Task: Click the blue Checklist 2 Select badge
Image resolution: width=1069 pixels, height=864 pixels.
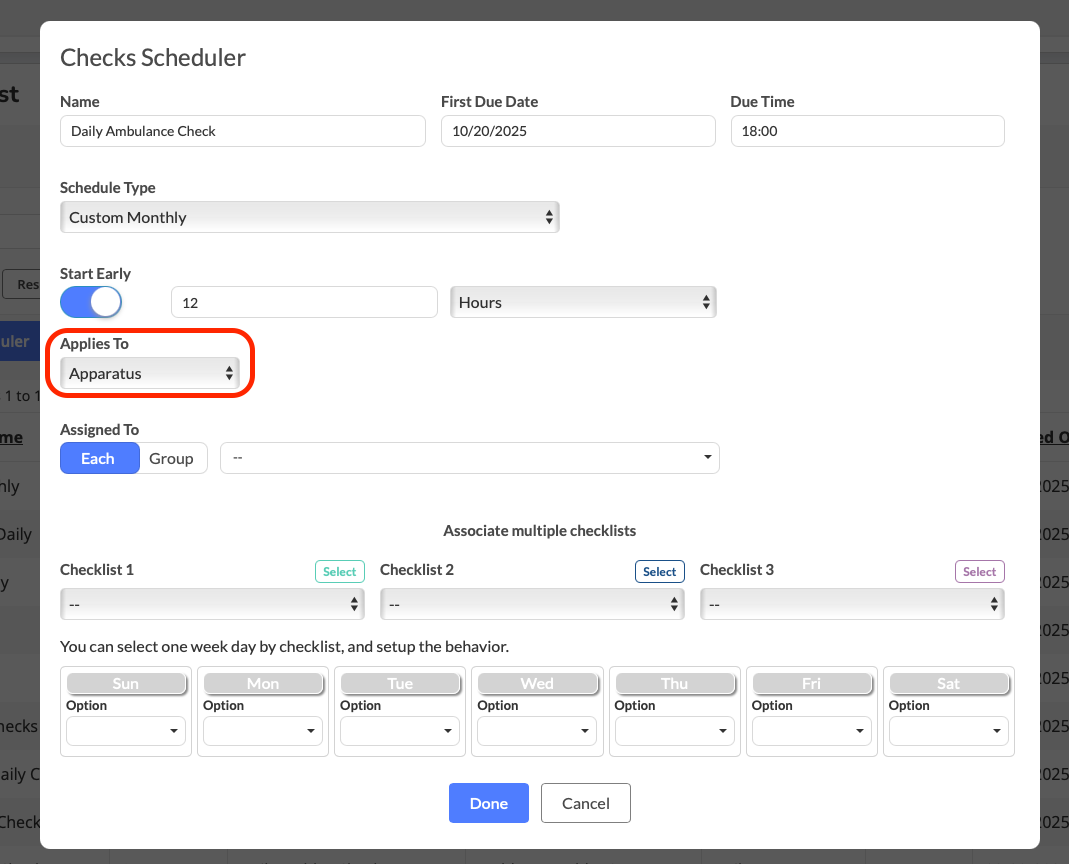Action: pyautogui.click(x=659, y=572)
